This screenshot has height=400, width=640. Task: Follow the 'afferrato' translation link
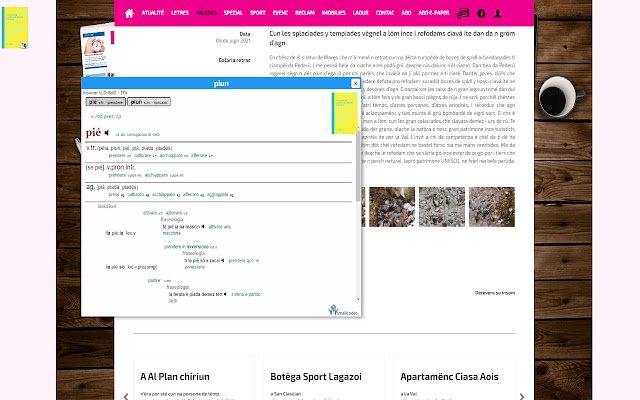[191, 195]
